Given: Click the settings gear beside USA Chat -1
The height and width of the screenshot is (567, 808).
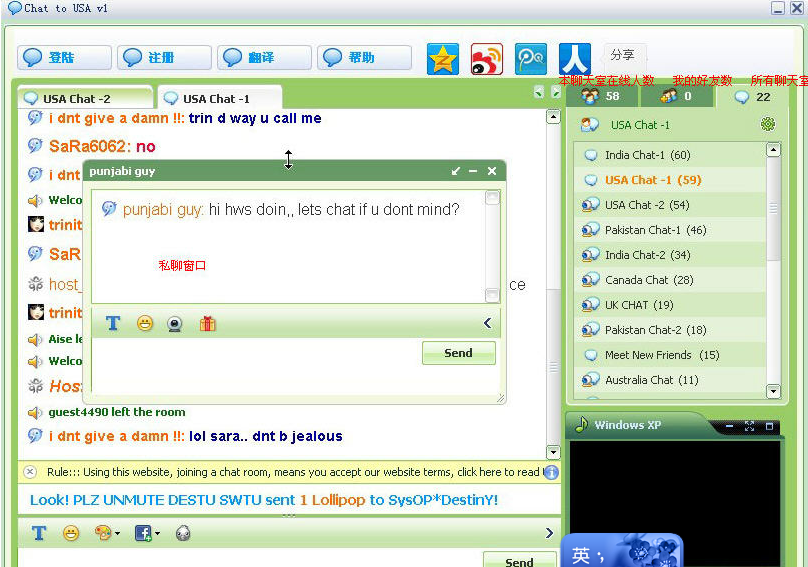Looking at the screenshot, I should 767,125.
